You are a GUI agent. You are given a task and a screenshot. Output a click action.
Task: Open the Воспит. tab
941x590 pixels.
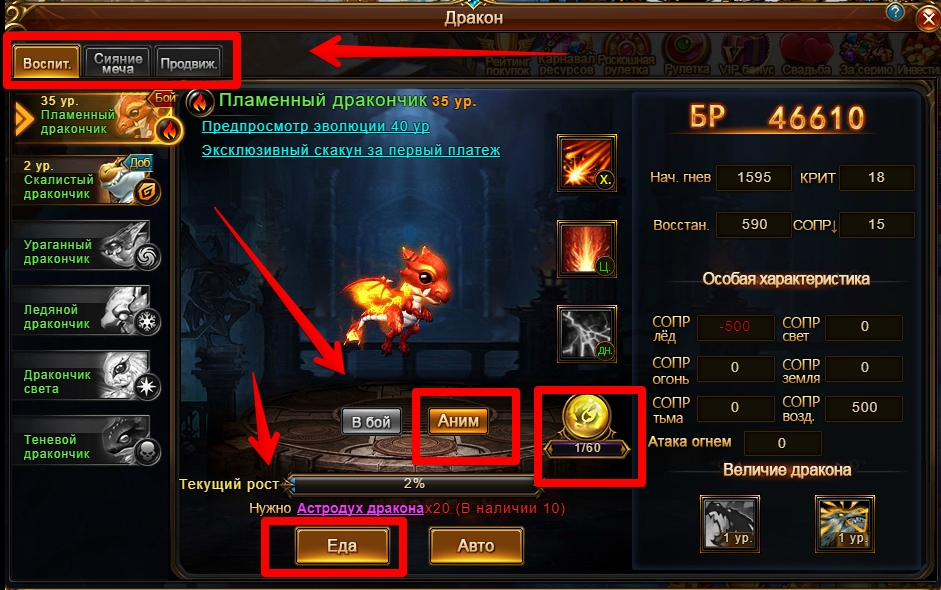tap(47, 62)
